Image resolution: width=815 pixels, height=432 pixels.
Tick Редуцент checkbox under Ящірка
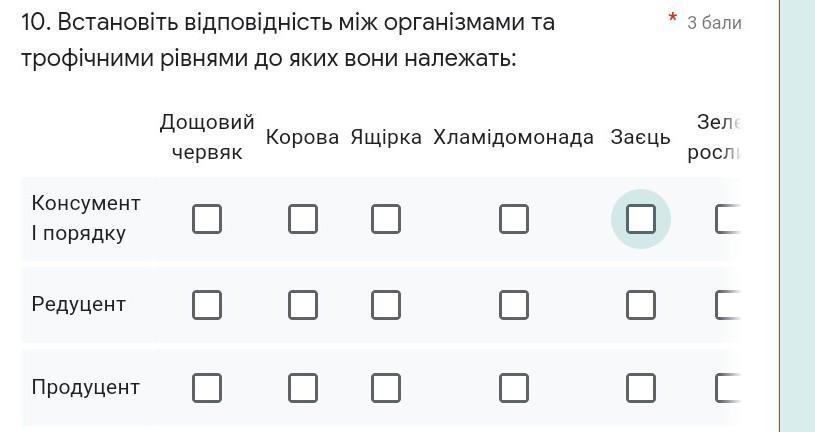click(386, 304)
